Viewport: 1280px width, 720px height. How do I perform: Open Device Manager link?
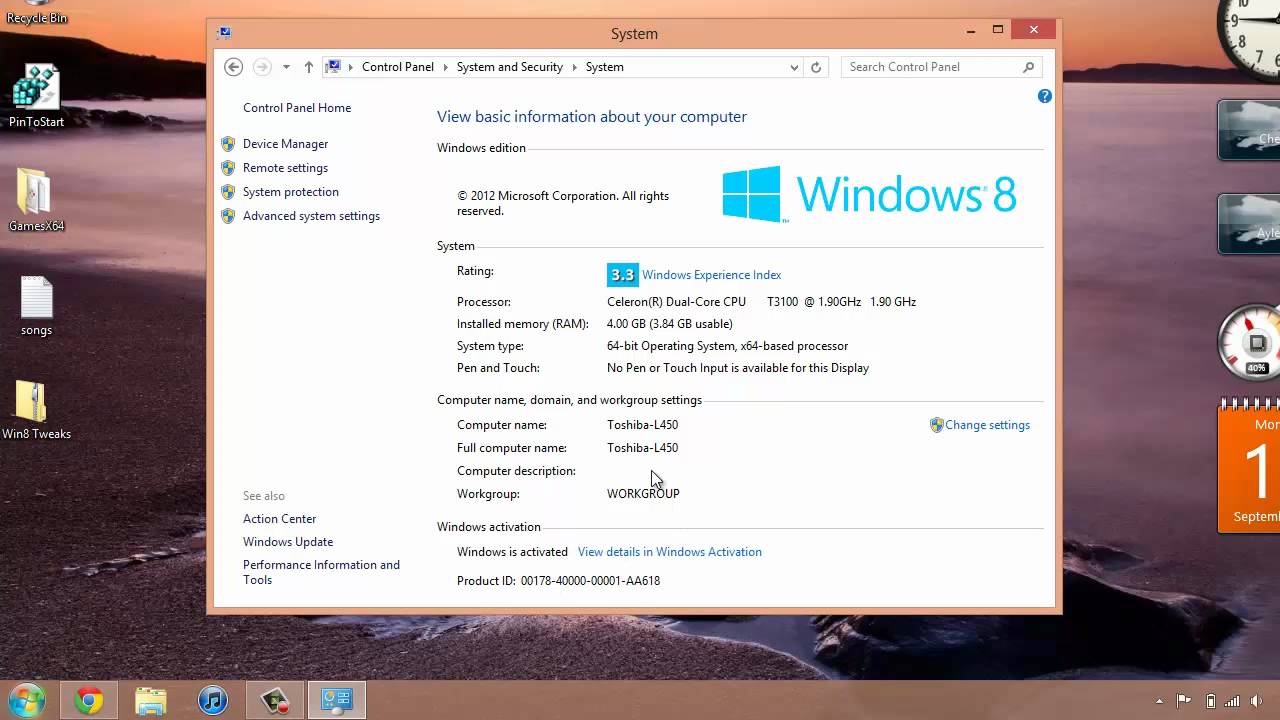click(x=285, y=144)
